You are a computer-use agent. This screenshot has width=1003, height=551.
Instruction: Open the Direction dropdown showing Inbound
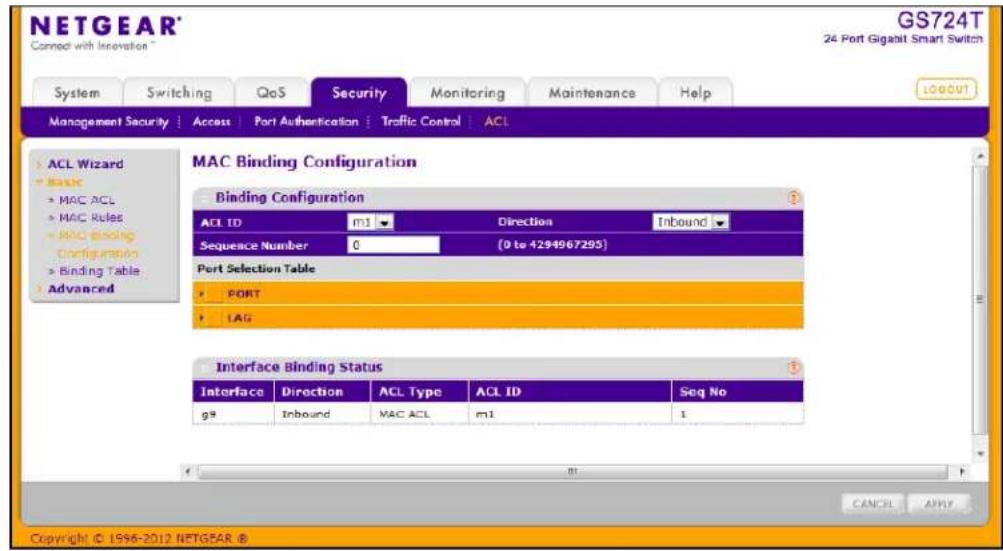(691, 222)
